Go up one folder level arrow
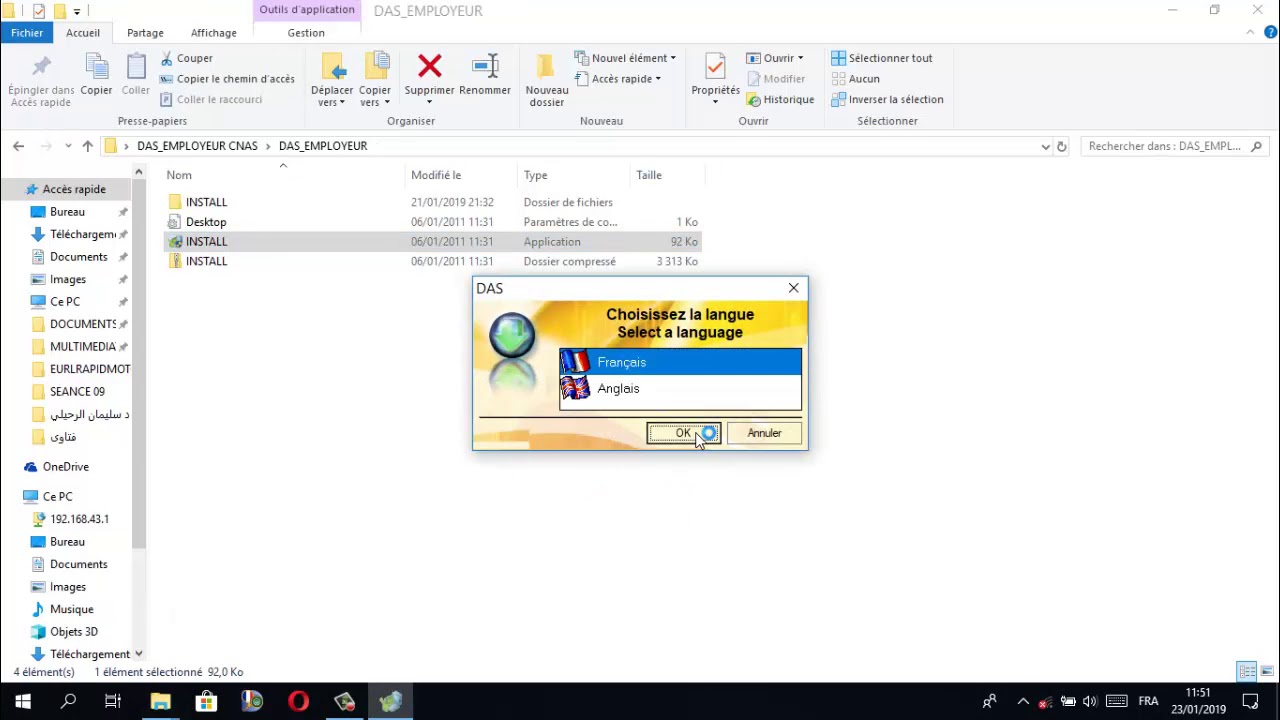The width and height of the screenshot is (1280, 720). pos(88,146)
